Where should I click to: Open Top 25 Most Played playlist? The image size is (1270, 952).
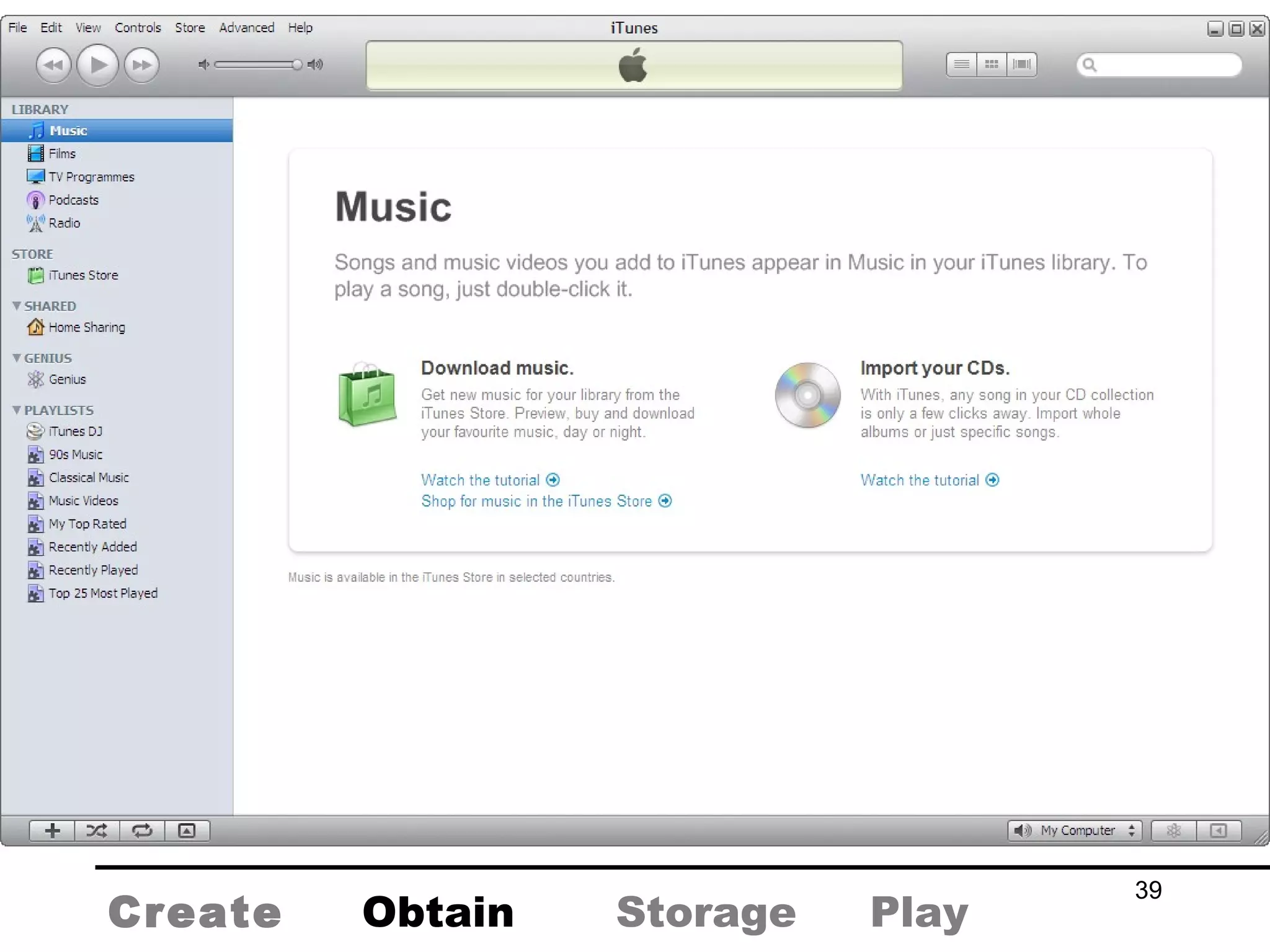(117, 593)
